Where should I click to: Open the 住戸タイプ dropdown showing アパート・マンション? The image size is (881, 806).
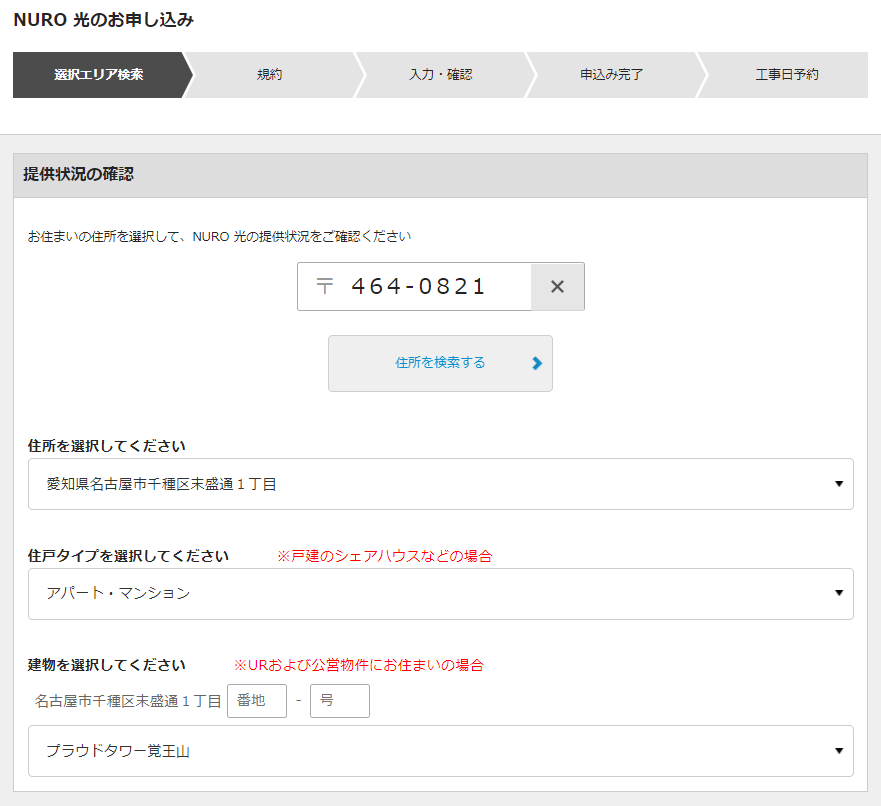point(440,594)
